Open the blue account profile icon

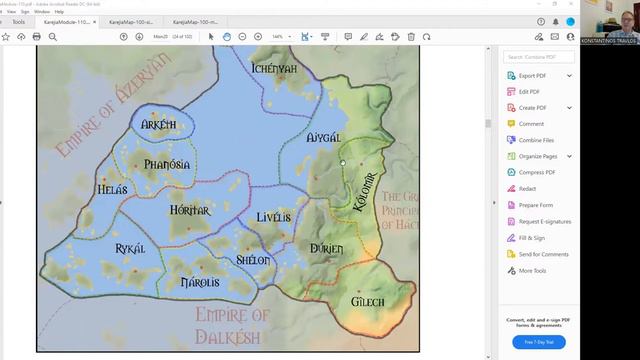[571, 22]
